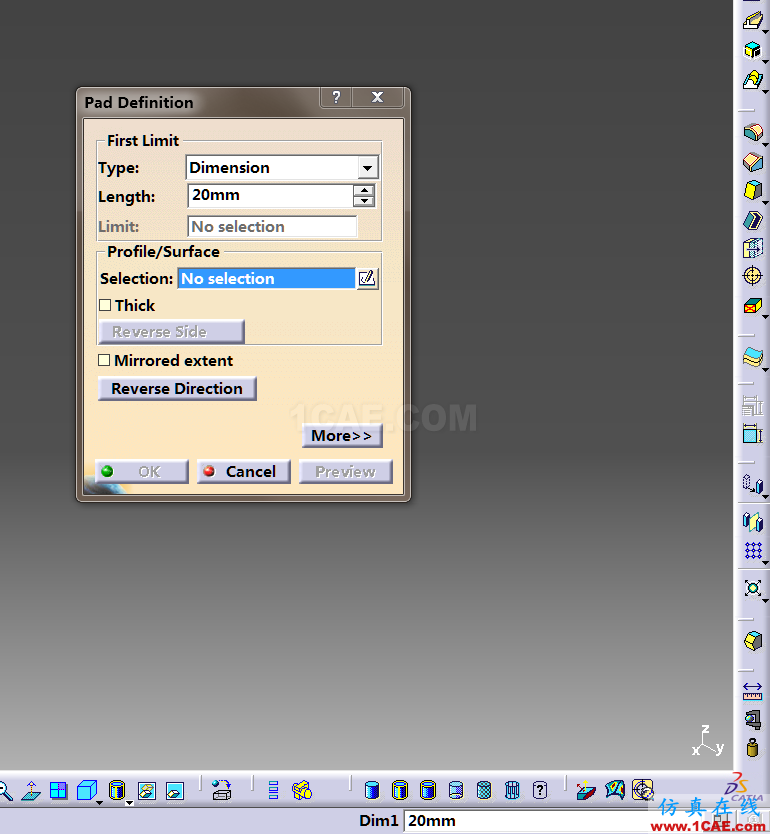Select Shading with Edges and Hidden Edges
Image resolution: width=770 pixels, height=834 pixels.
tap(456, 790)
